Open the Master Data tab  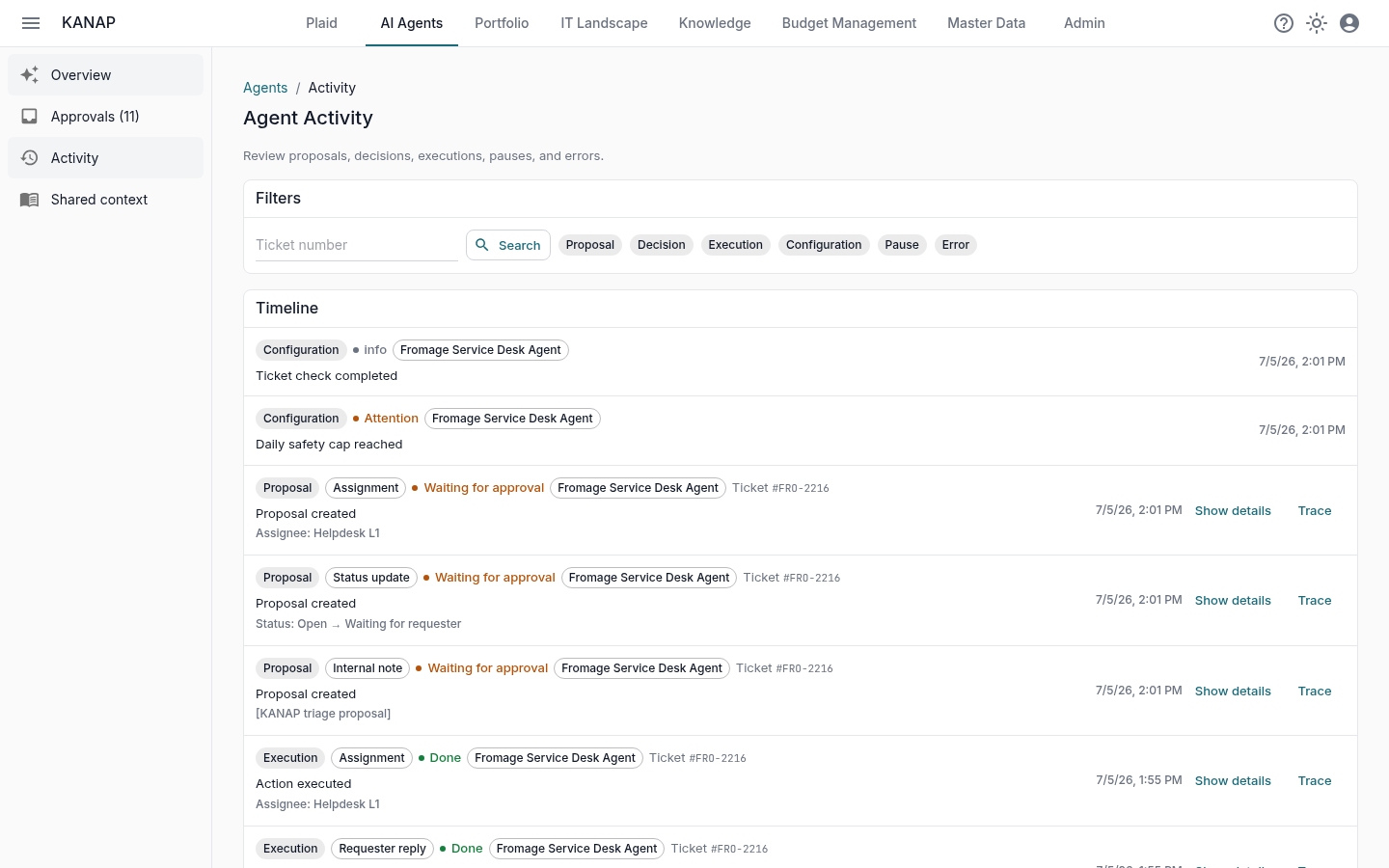(x=986, y=23)
